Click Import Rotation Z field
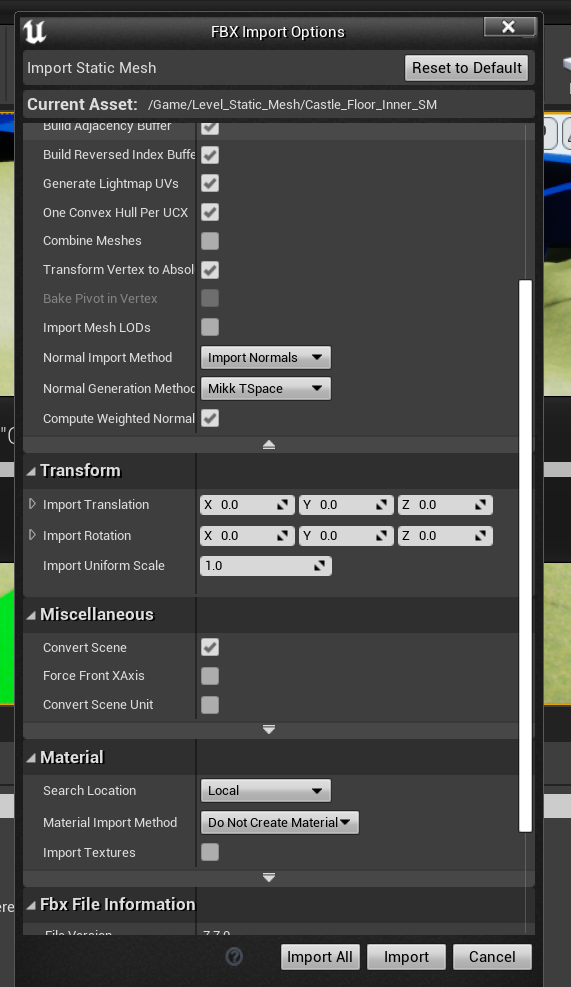Screen dimensions: 571x987 [444, 536]
